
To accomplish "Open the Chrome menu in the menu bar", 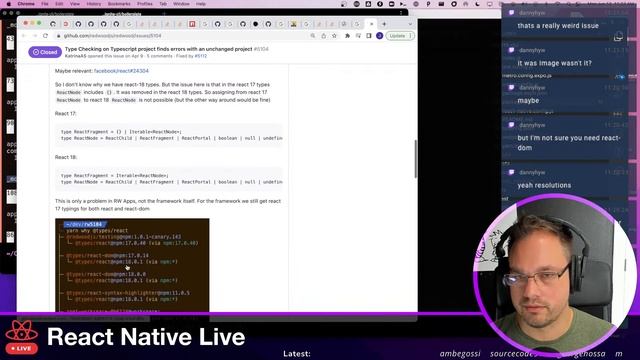I will point(26,4).
